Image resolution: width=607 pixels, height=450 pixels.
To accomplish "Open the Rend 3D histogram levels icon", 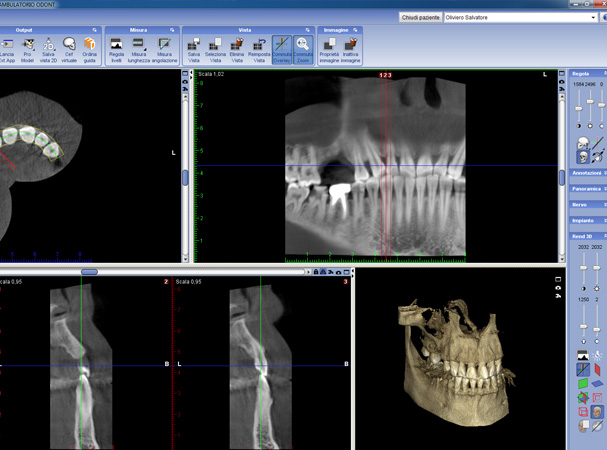I will pyautogui.click(x=583, y=355).
